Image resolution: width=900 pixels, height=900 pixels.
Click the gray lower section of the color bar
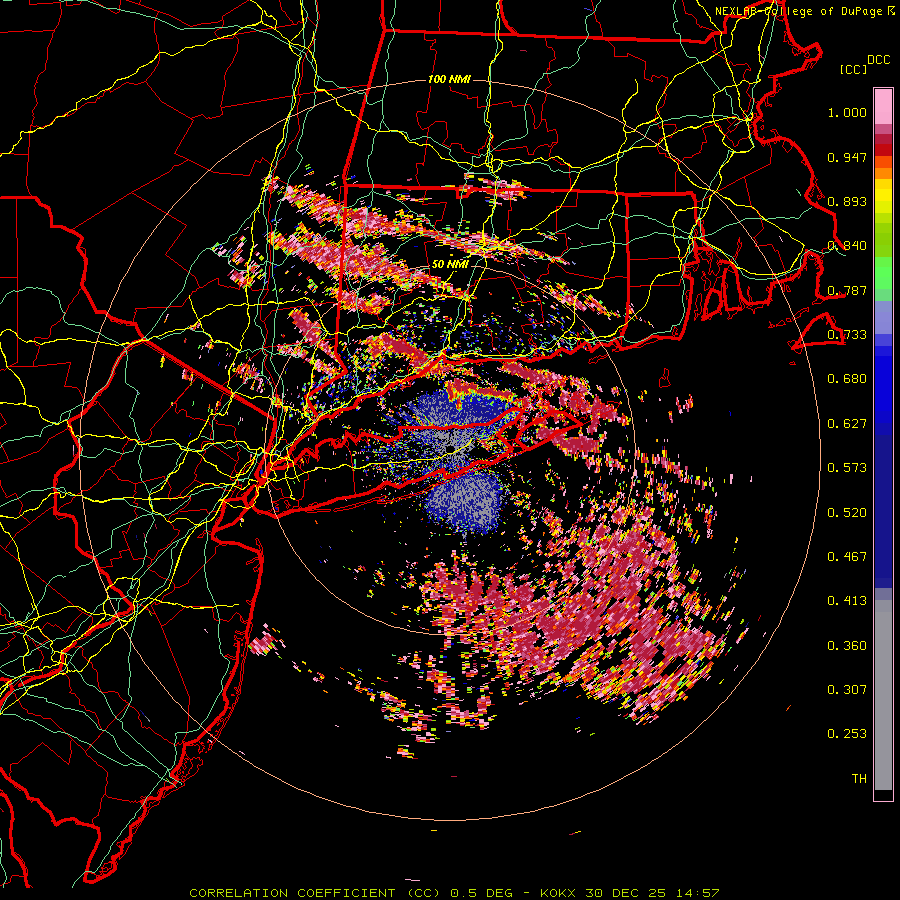(883, 695)
